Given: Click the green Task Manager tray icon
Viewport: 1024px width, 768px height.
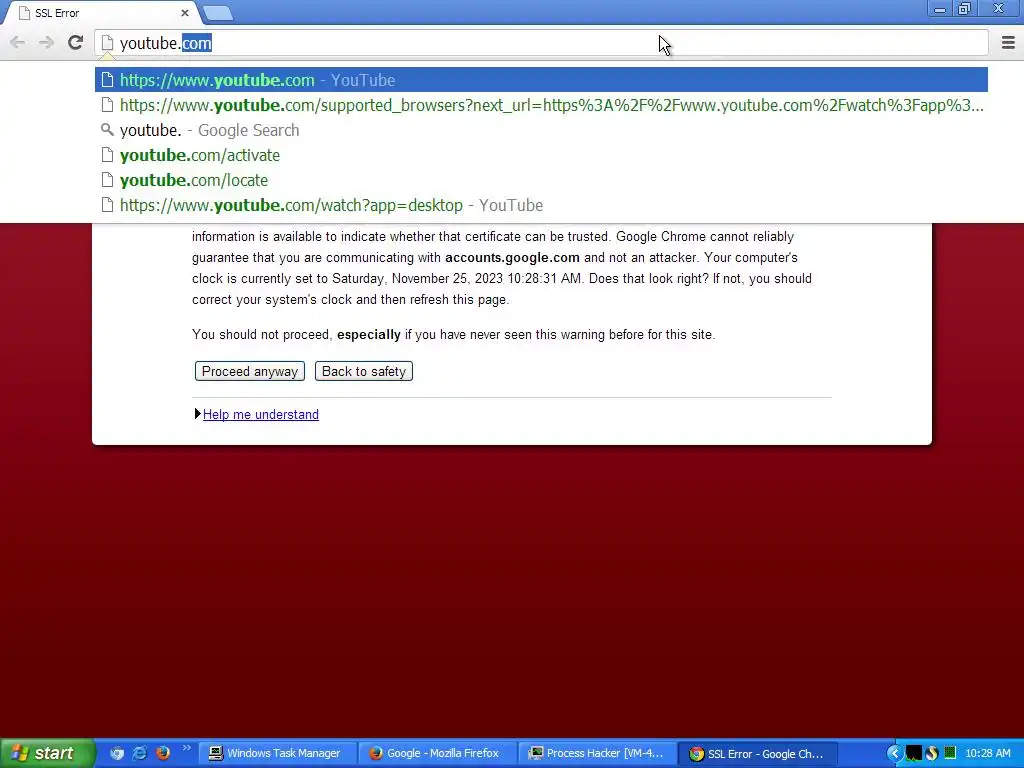Looking at the screenshot, I should pyautogui.click(x=950, y=753).
